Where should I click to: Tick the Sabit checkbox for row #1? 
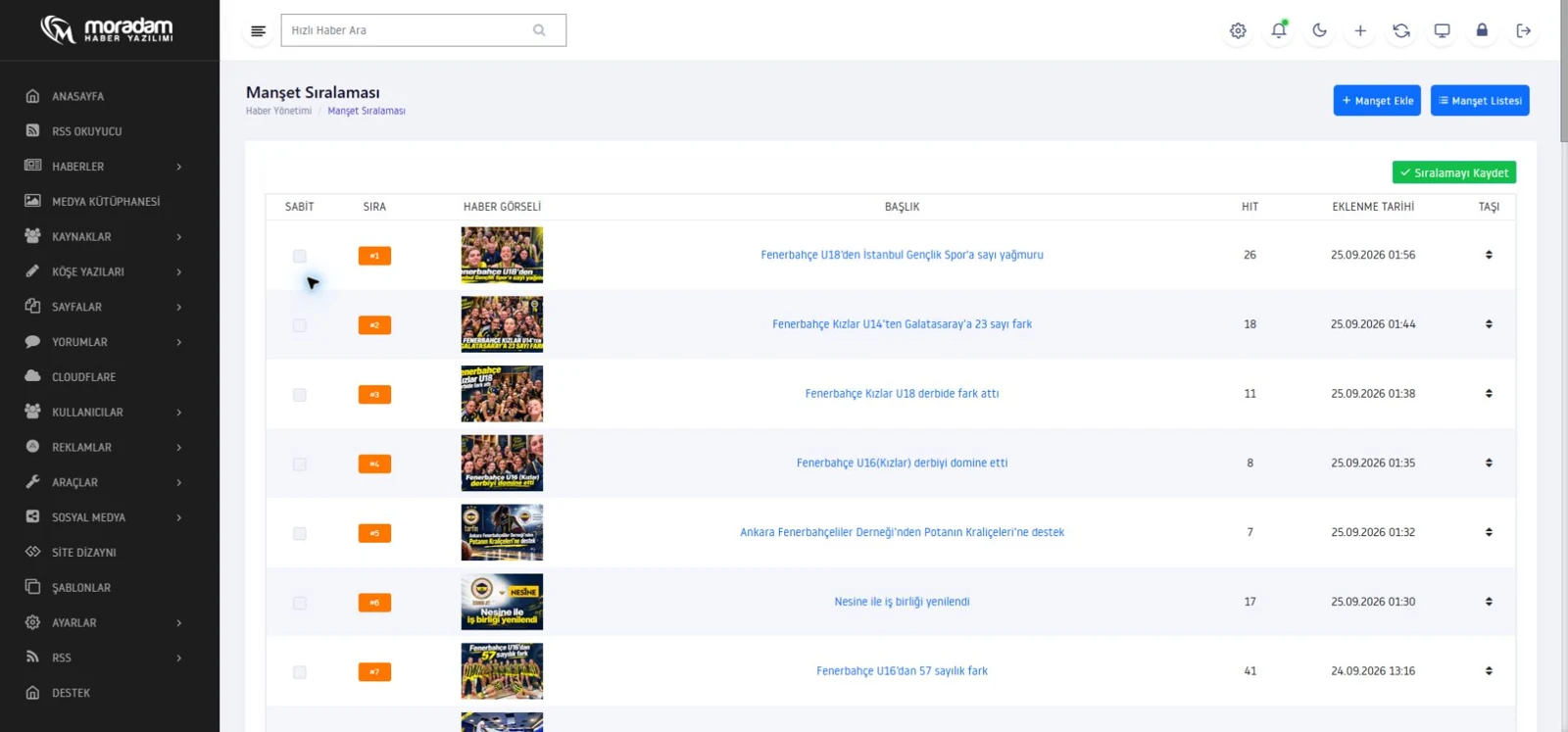coord(300,256)
